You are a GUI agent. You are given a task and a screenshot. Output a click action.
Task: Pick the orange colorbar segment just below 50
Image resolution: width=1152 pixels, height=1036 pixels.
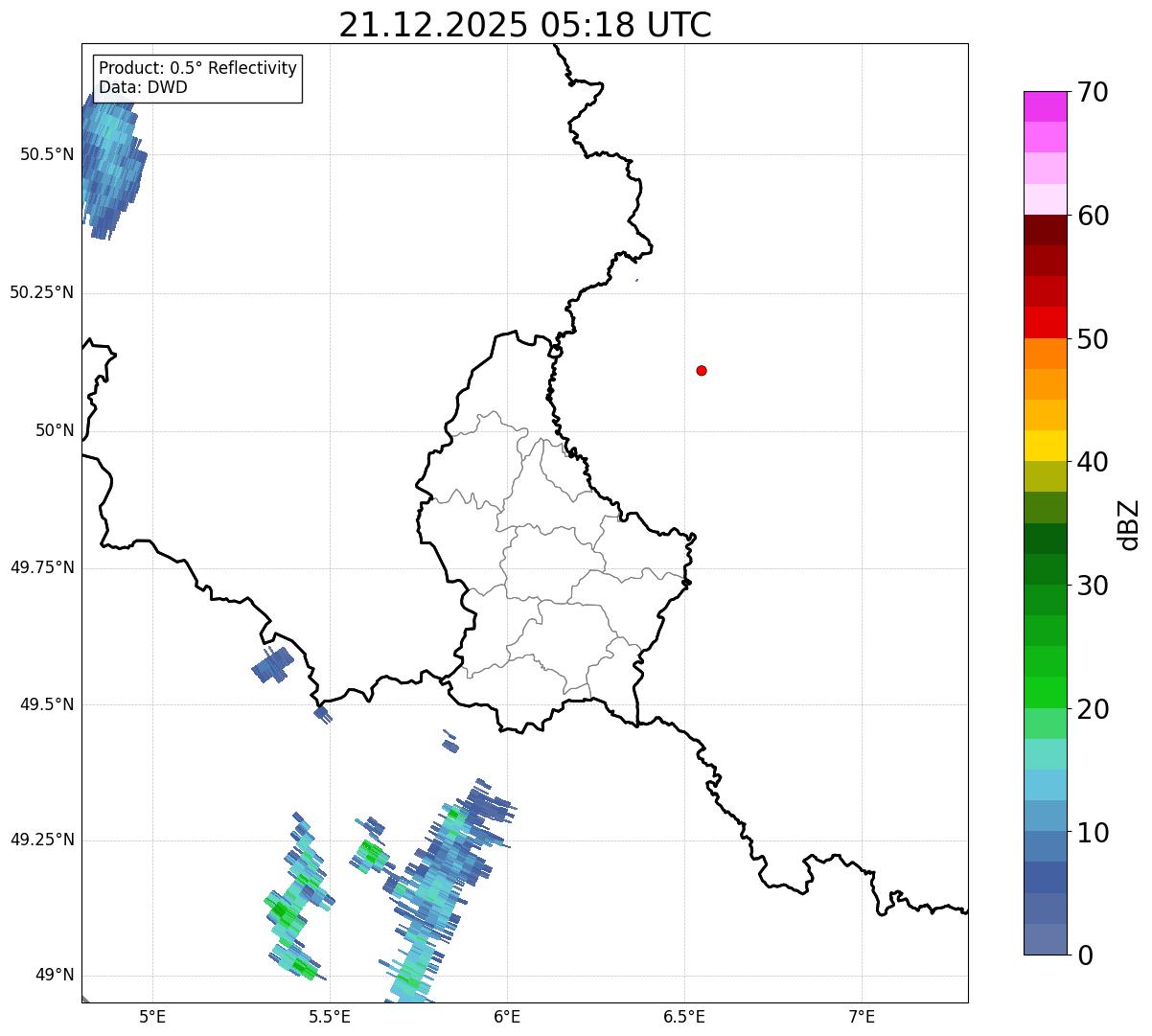point(1045,354)
